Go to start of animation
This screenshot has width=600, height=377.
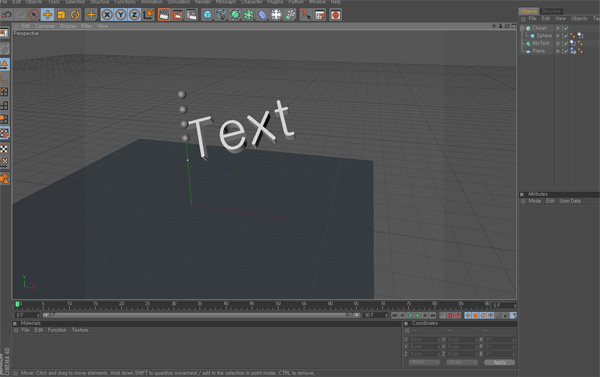point(395,315)
